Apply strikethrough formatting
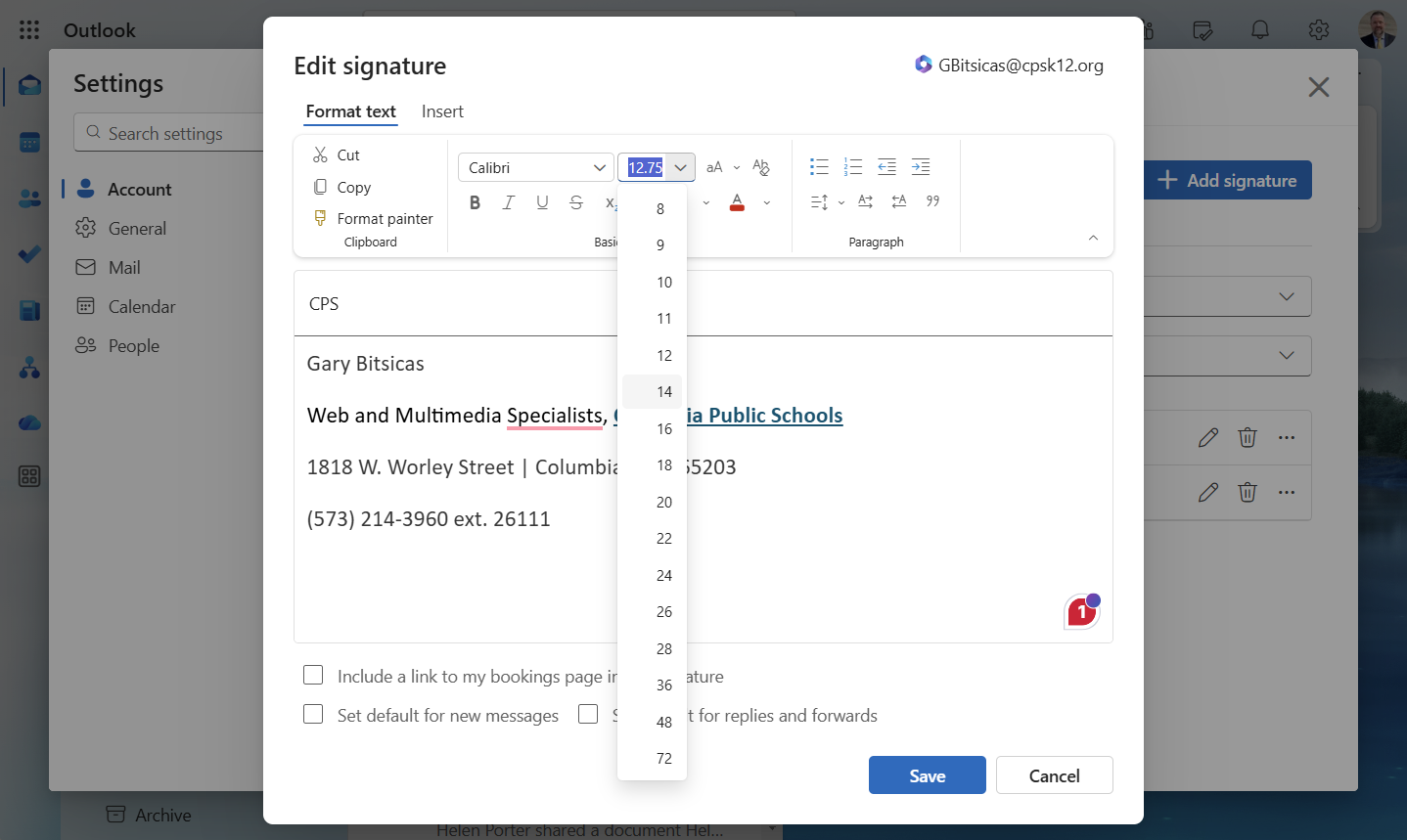 [x=576, y=202]
